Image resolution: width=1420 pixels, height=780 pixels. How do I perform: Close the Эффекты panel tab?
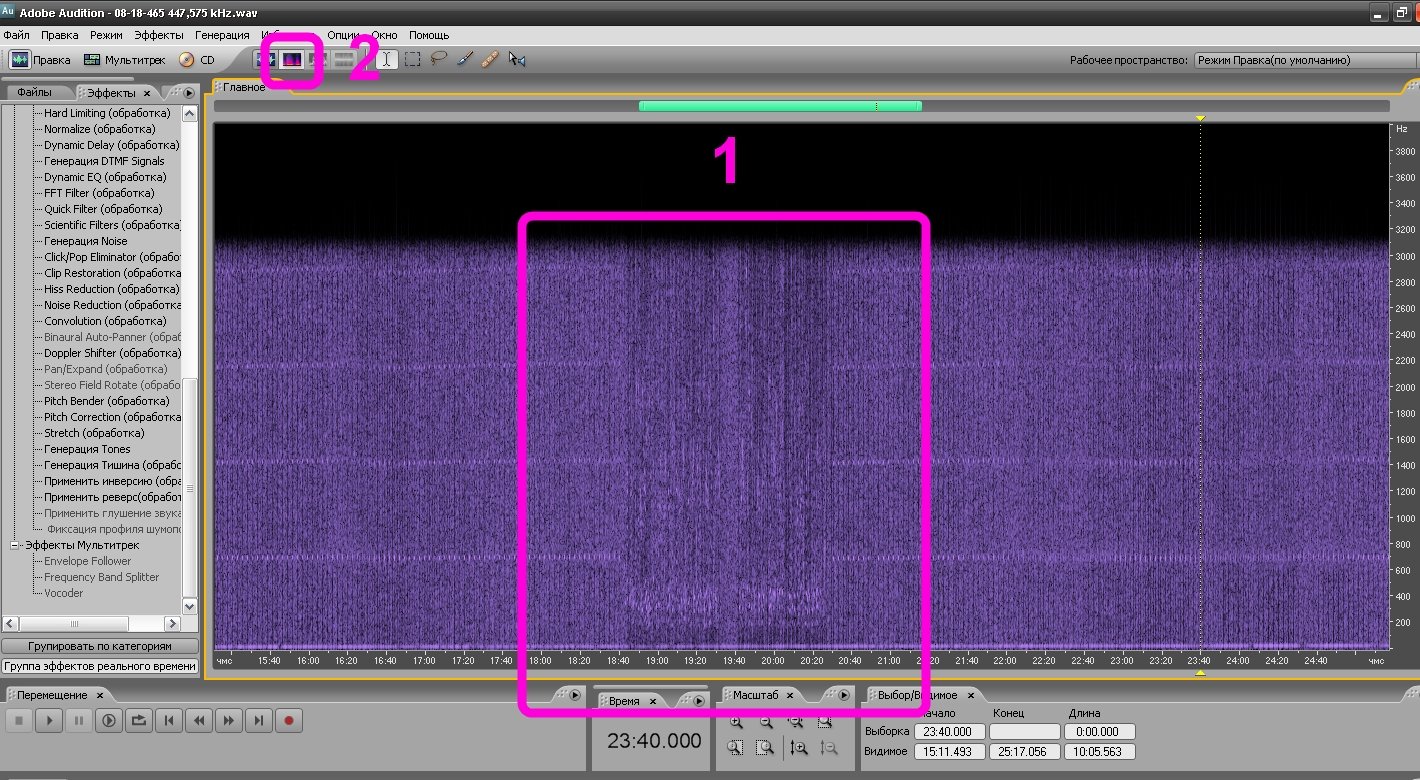point(147,93)
